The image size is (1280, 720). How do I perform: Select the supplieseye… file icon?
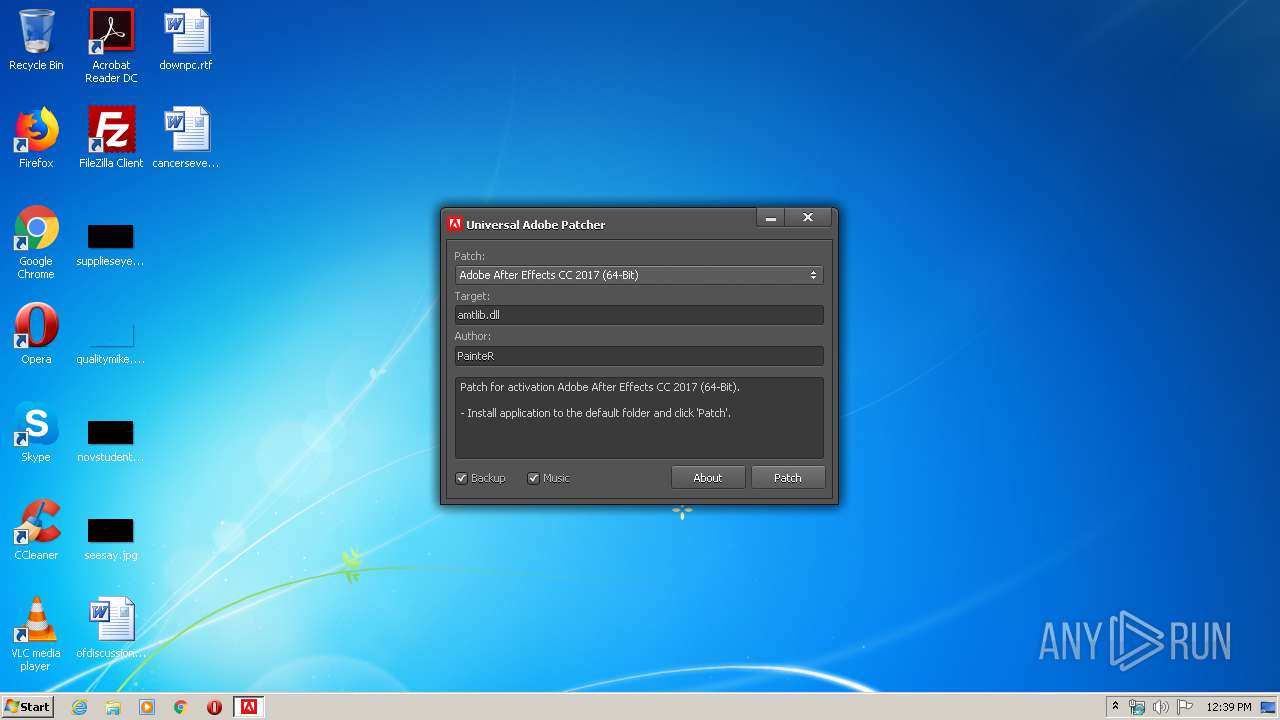pyautogui.click(x=111, y=245)
